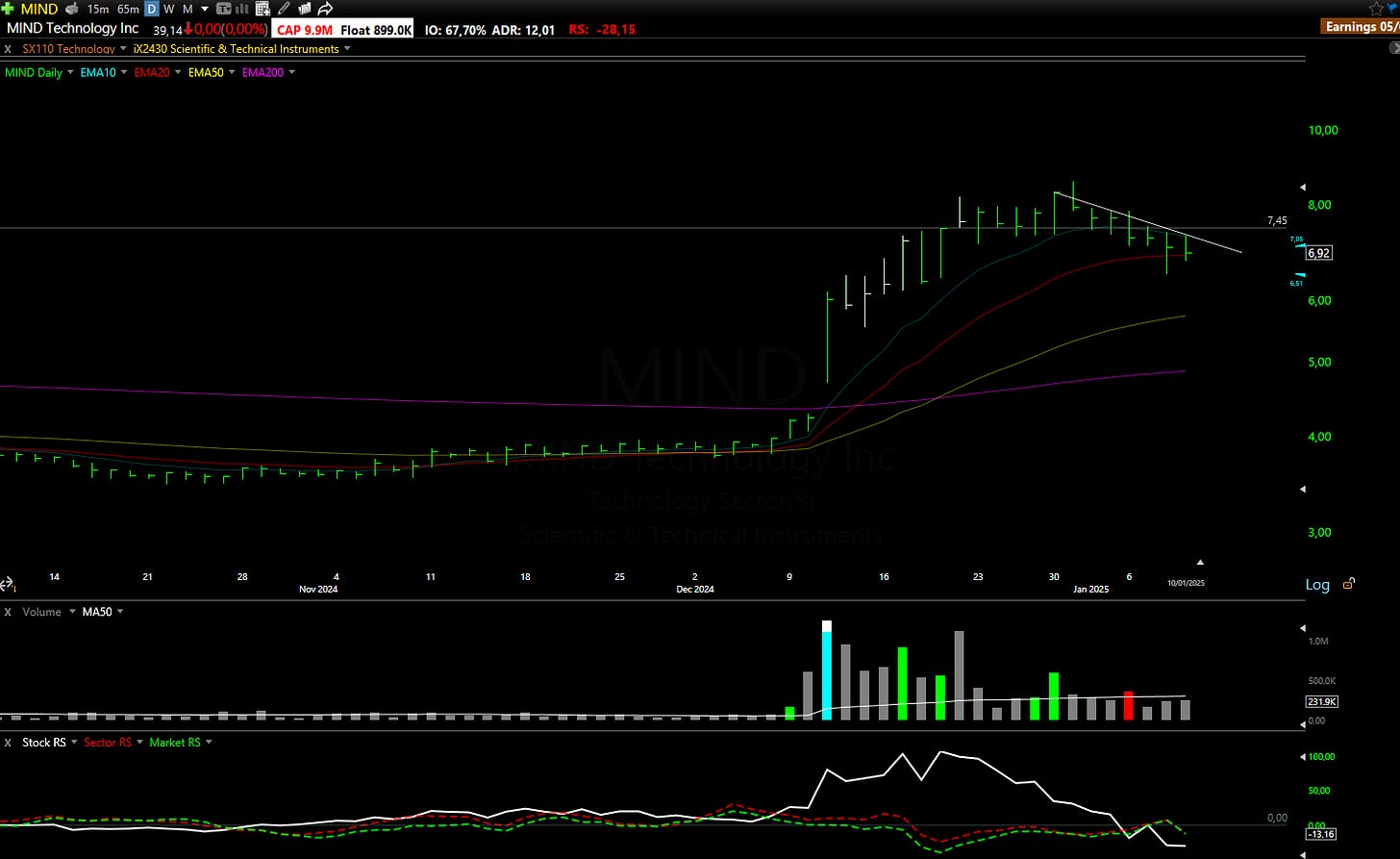Viewport: 1400px width, 859px height.
Task: Click the tall cyan volume bar
Action: click(827, 670)
